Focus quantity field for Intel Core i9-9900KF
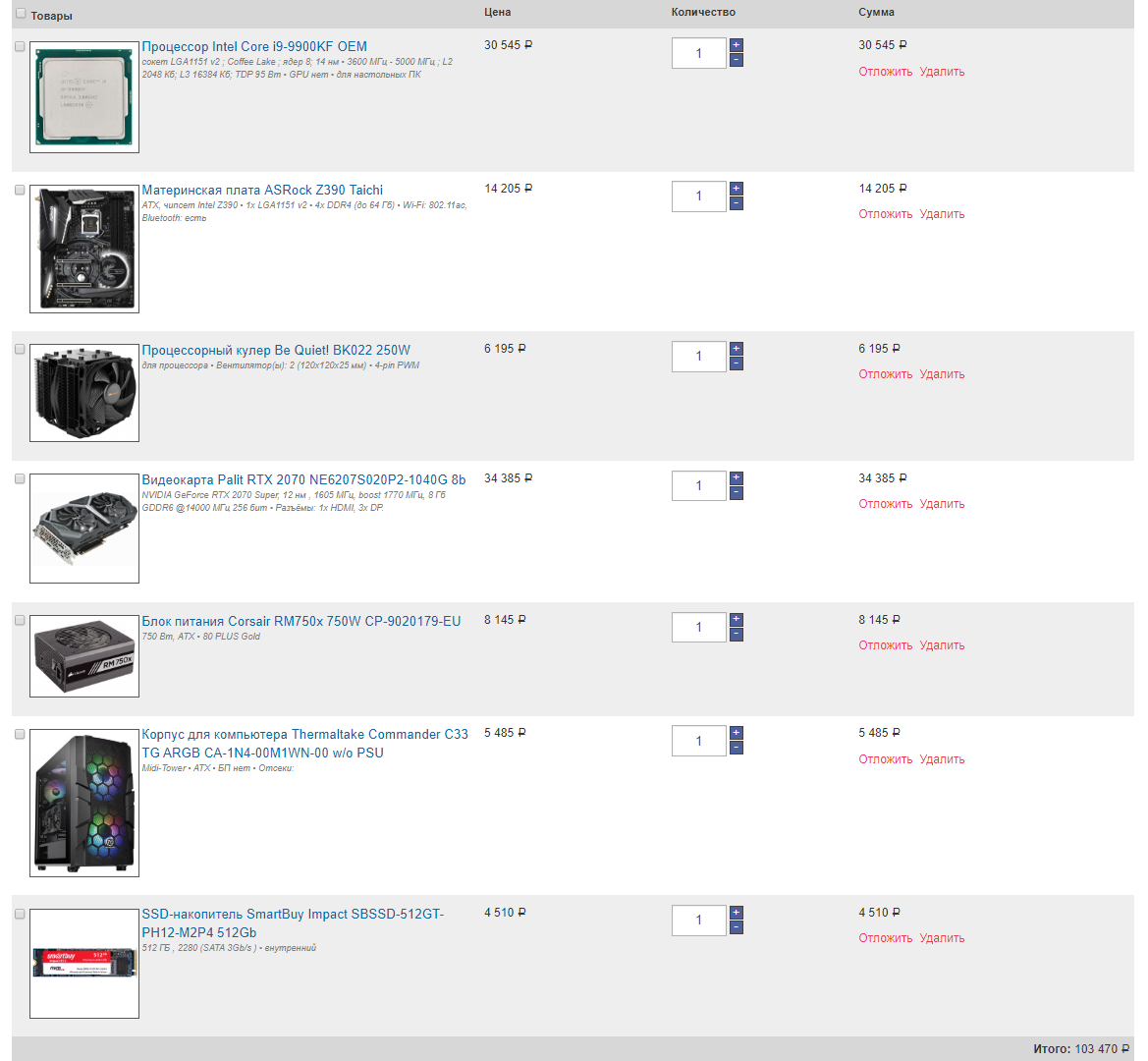This screenshot has height=1061, width=1148. pos(698,53)
